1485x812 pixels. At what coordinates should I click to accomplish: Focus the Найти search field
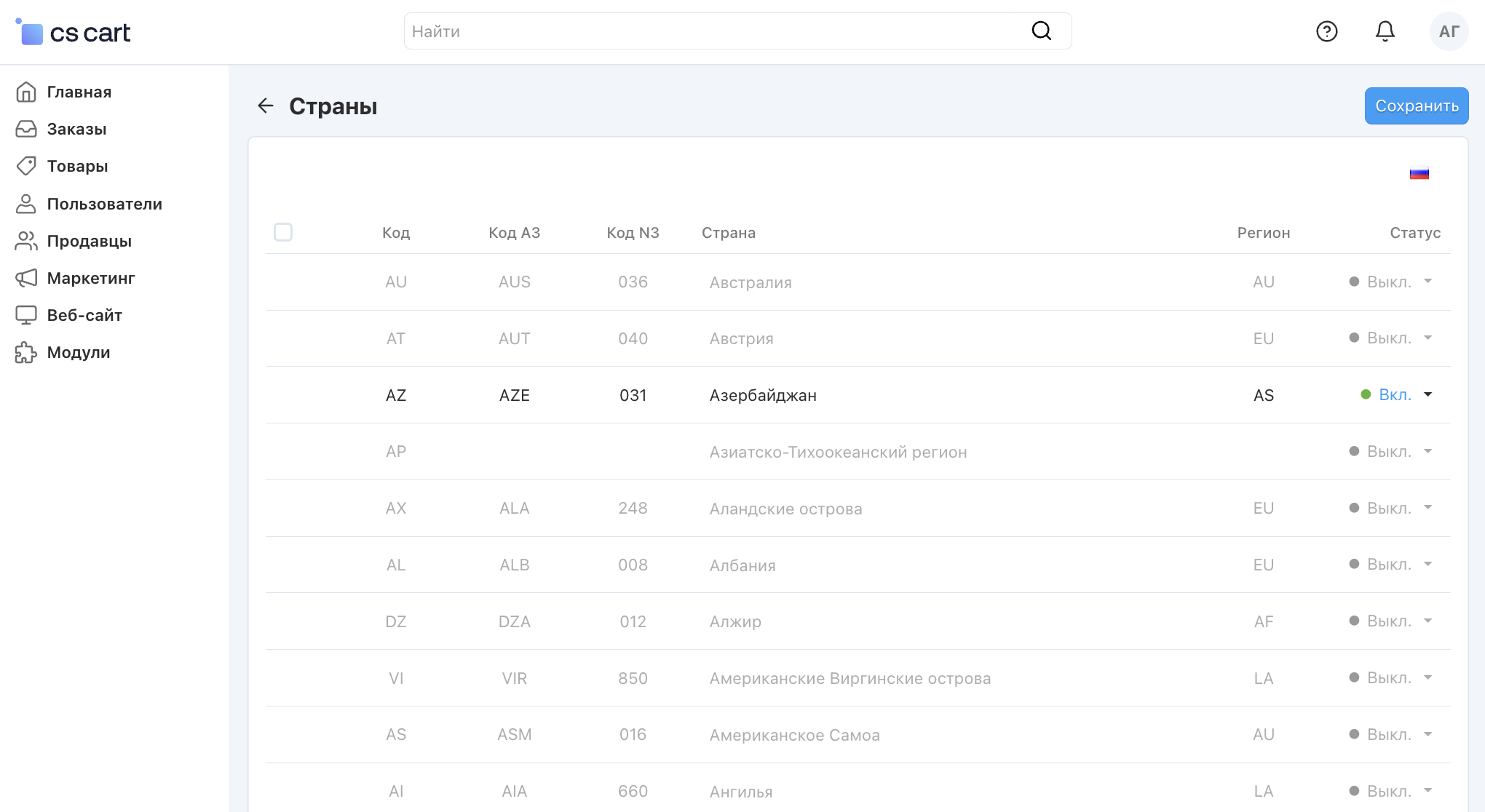pos(713,31)
